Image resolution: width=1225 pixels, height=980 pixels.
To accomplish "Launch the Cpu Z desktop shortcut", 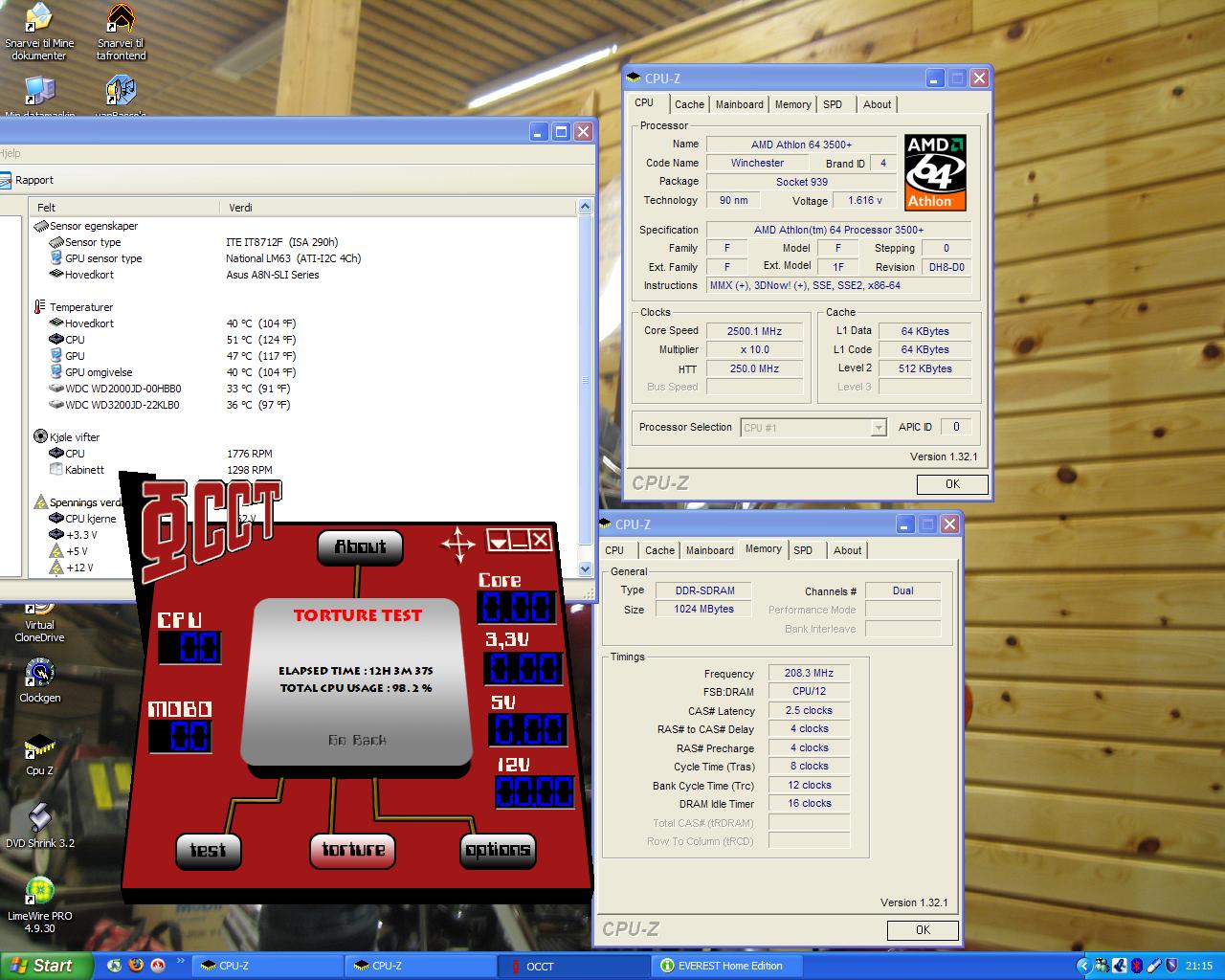I will click(39, 754).
